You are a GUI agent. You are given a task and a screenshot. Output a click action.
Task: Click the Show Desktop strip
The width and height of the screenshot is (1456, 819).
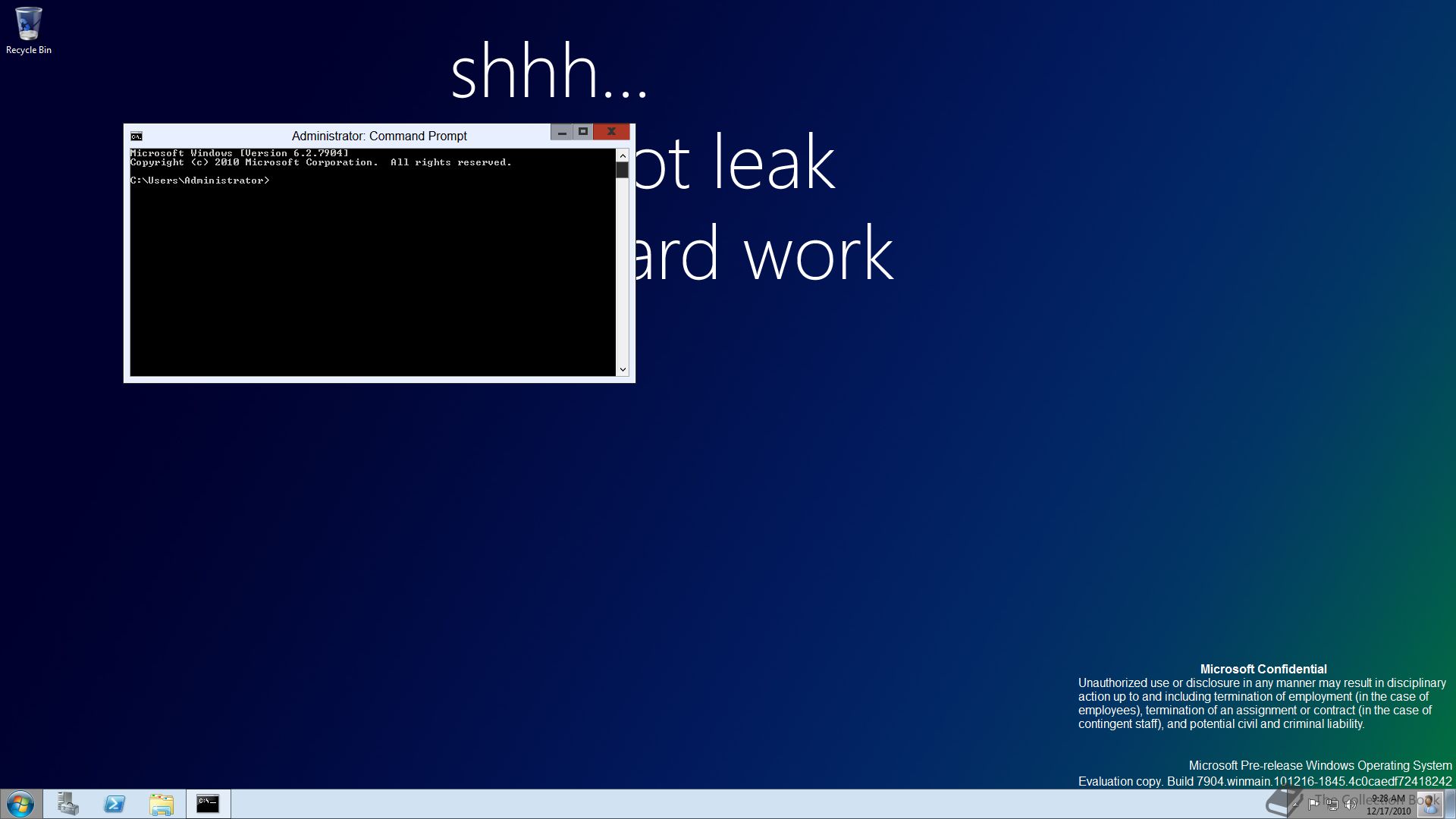(1450, 804)
